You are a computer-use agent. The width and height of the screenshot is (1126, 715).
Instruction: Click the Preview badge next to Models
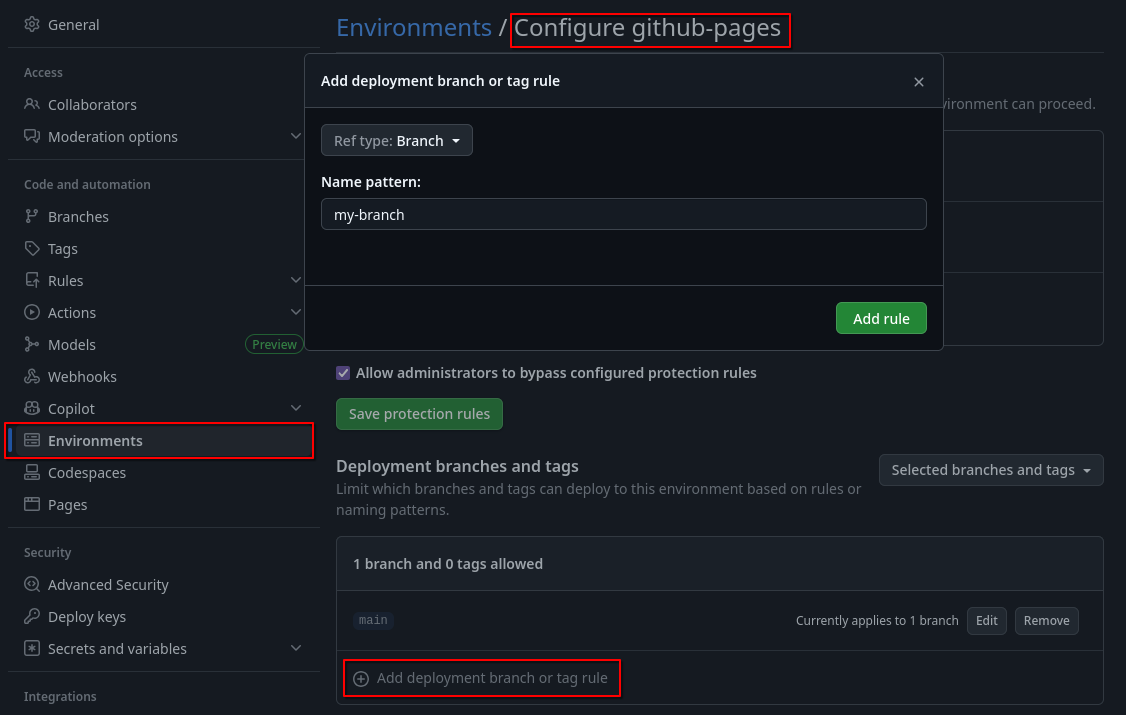pos(274,345)
